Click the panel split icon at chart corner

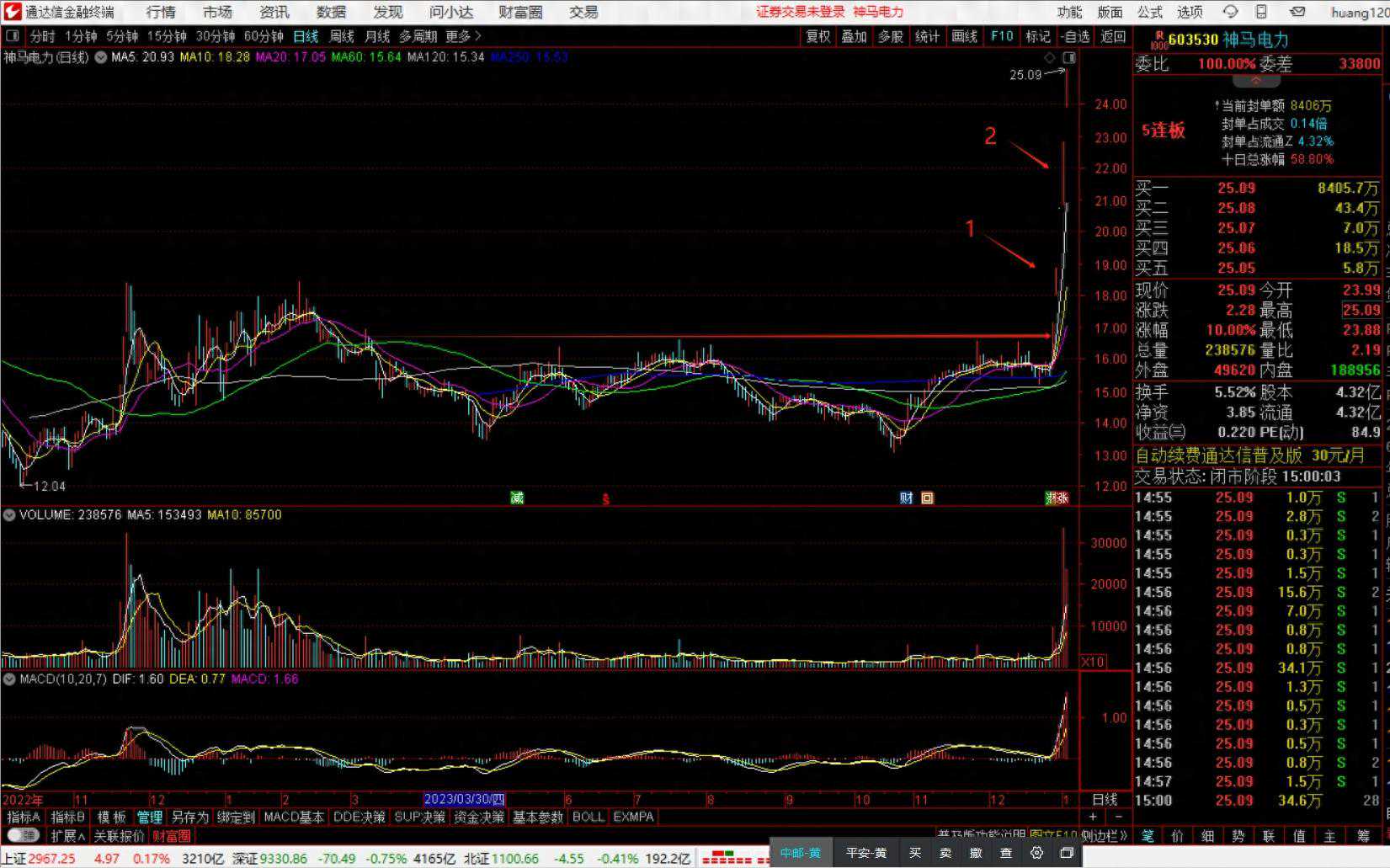click(1069, 57)
